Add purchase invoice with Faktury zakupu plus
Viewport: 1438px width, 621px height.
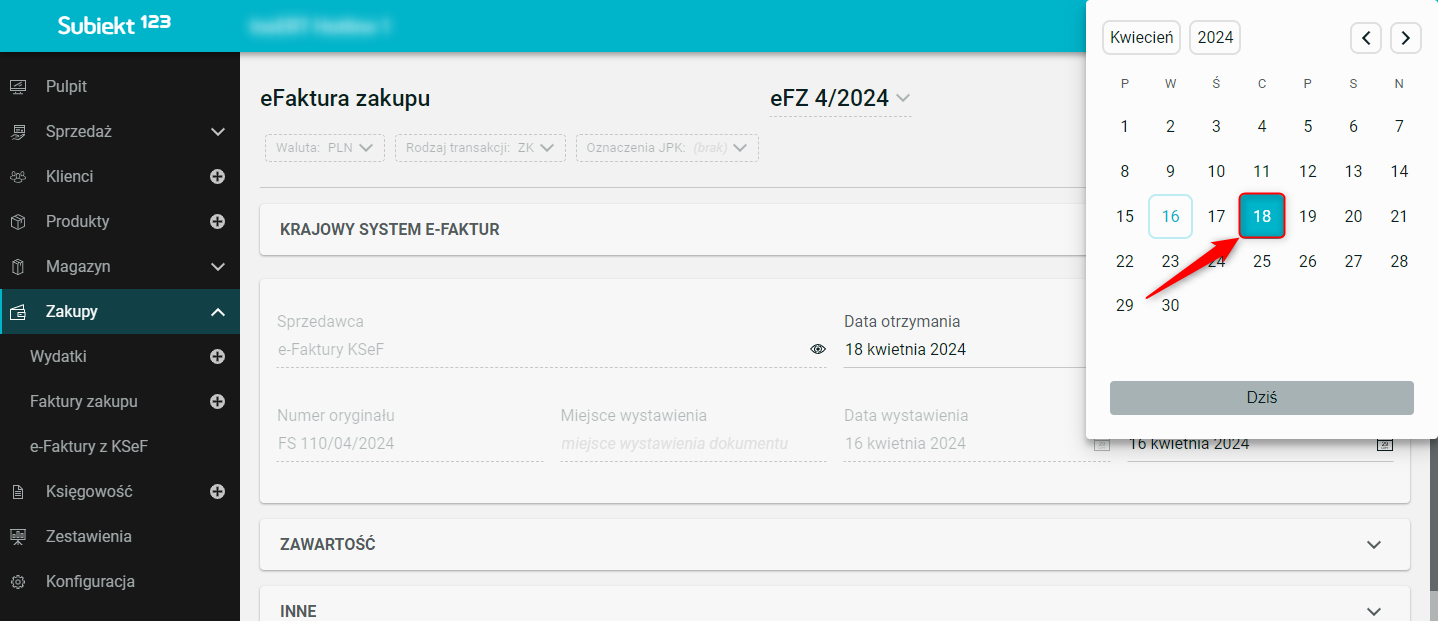217,402
